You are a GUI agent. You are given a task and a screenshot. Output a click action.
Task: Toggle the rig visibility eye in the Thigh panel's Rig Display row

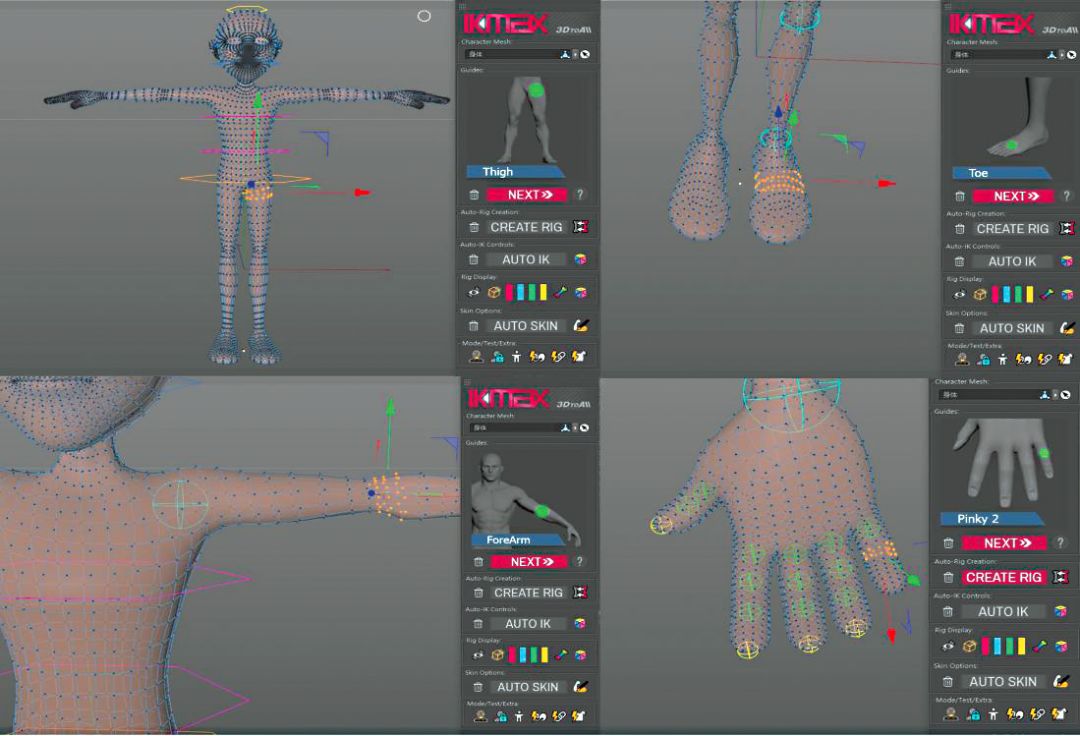pos(474,293)
